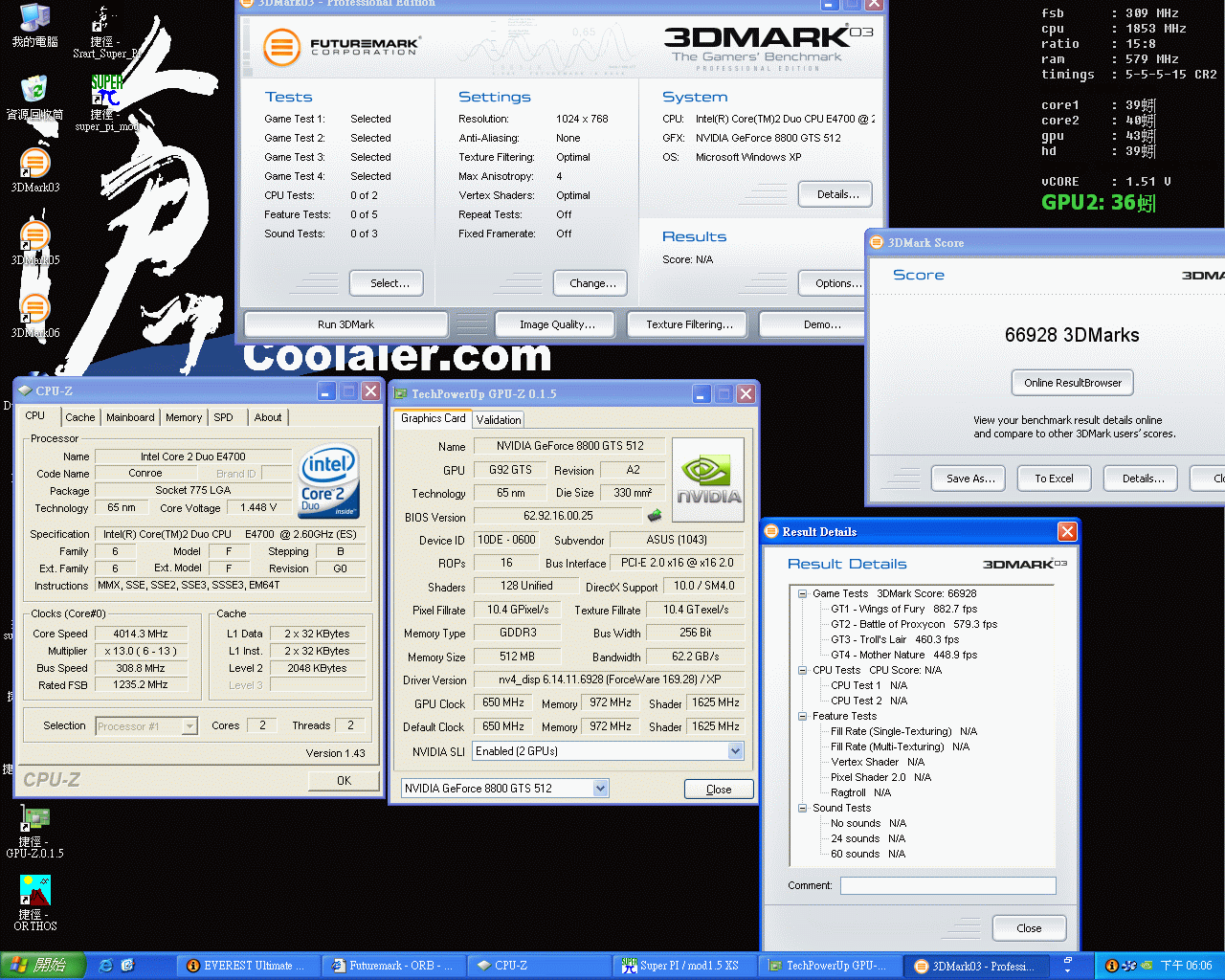Open the Processor #1 selection dropdown in CPU-Z
This screenshot has width=1225, height=980.
189,726
